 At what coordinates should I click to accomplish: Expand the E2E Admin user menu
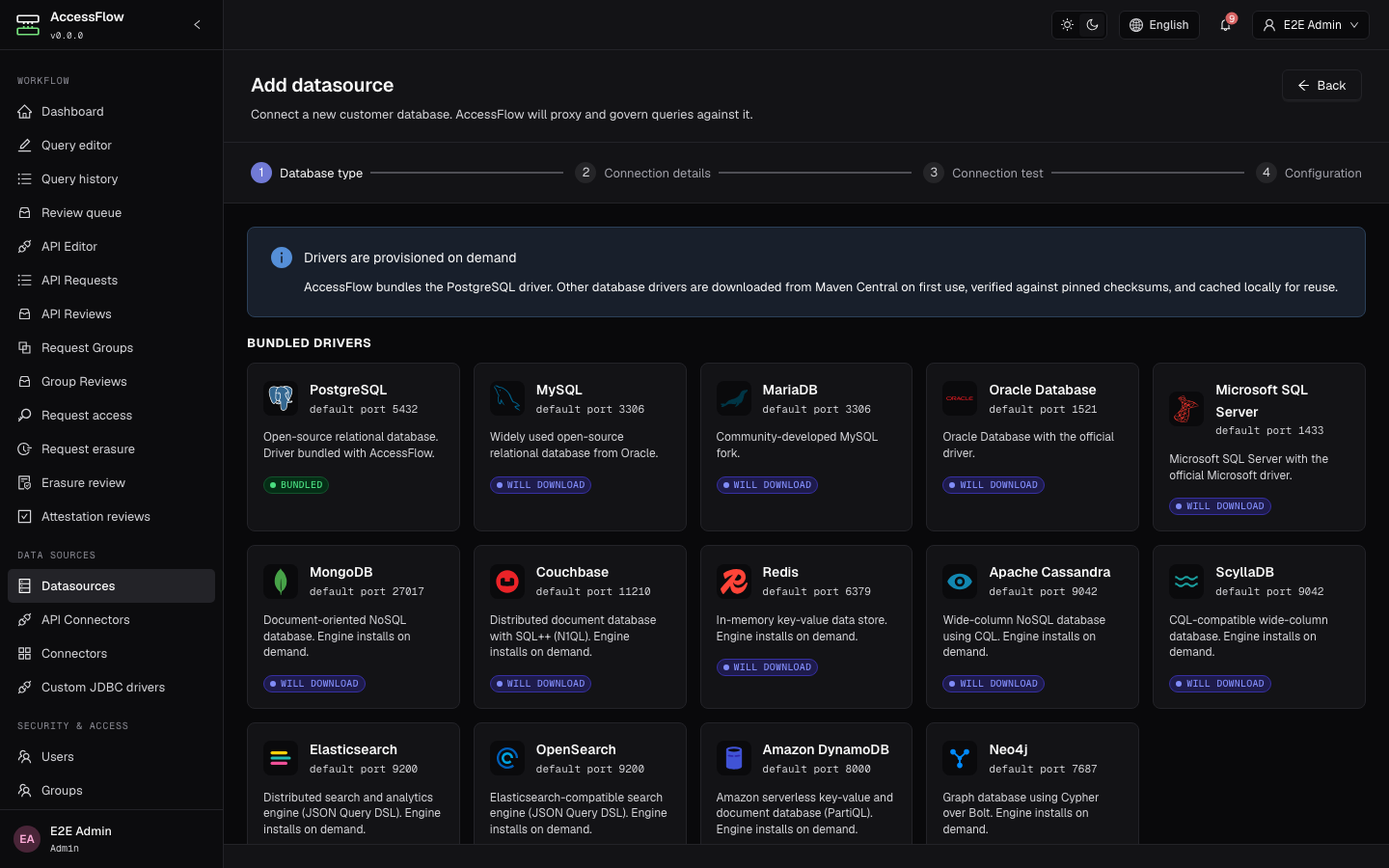click(x=1311, y=25)
